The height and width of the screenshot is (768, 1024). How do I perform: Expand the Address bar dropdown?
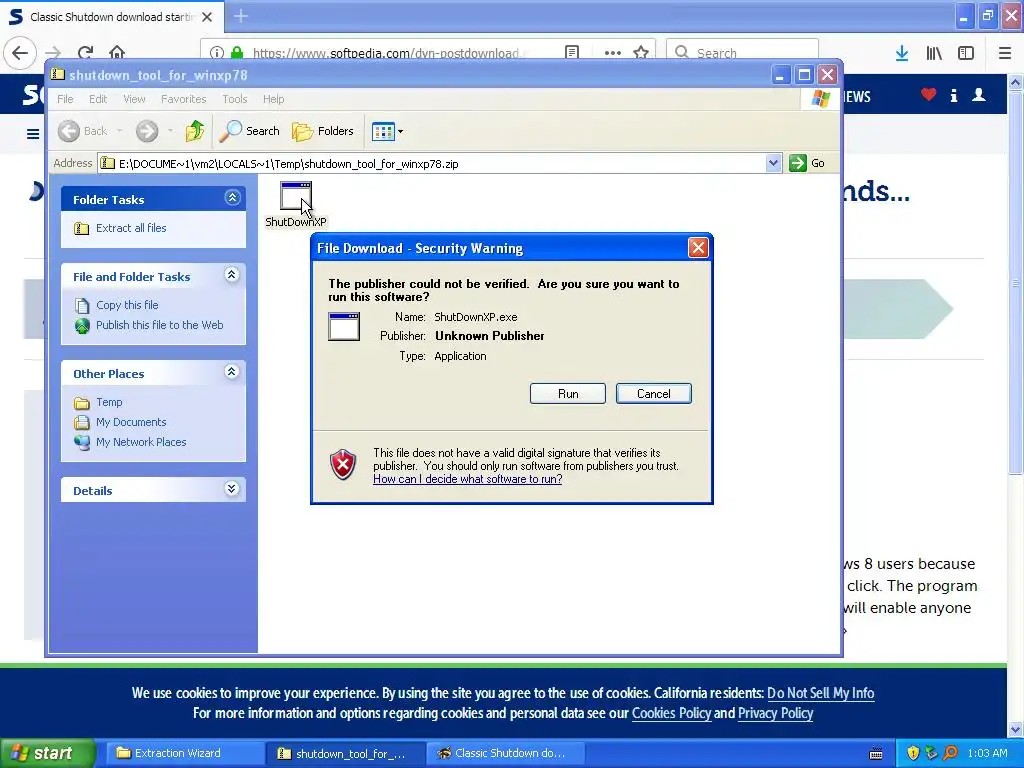(x=773, y=163)
